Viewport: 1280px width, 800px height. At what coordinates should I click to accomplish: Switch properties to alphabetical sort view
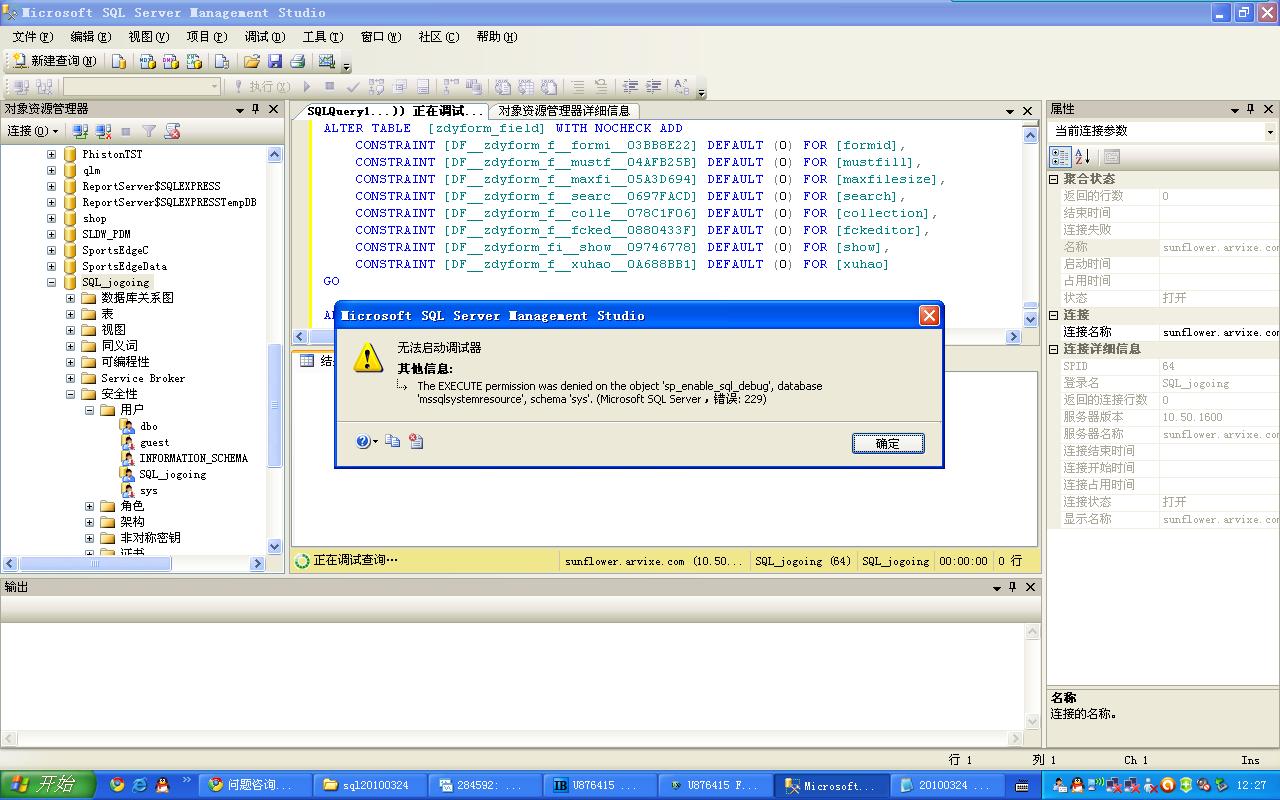(x=1082, y=157)
